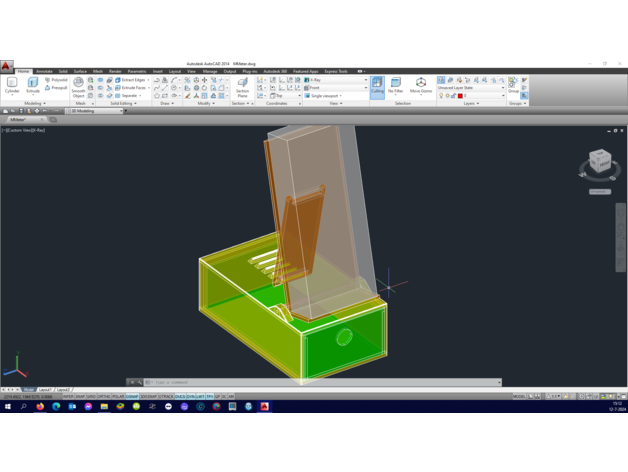Toggle the Culling selection button
The height and width of the screenshot is (472, 628).
pos(377,86)
